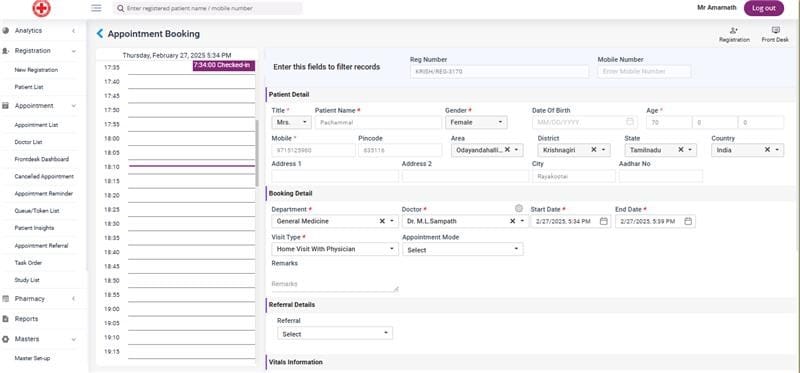Open Task Order in sidebar
This screenshot has height=373, width=800.
click(x=28, y=263)
